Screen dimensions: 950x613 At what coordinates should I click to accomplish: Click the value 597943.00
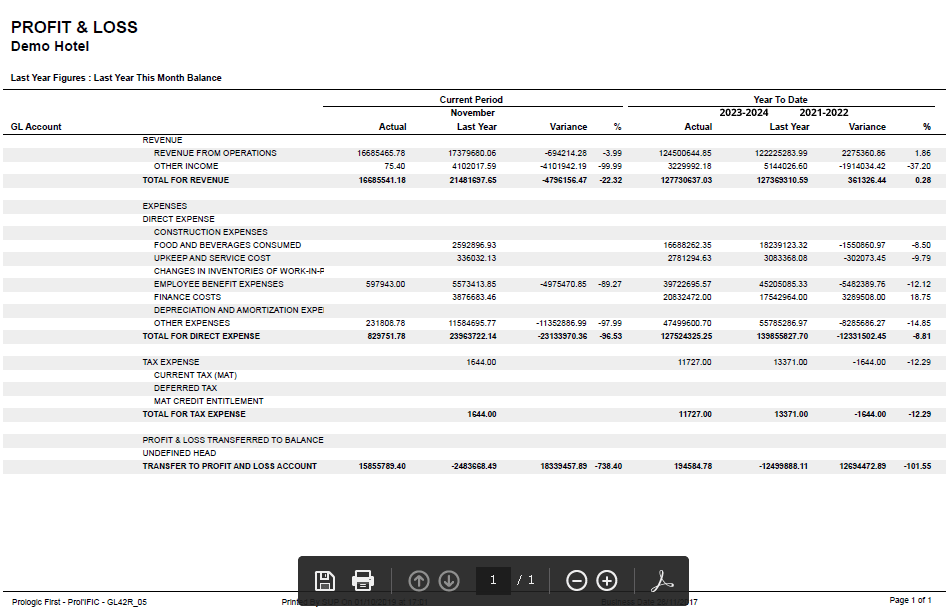pyautogui.click(x=385, y=284)
